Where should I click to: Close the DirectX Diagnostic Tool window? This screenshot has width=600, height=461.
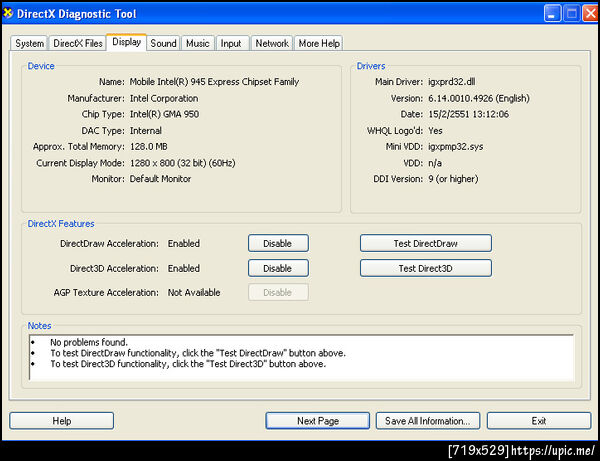(x=590, y=14)
